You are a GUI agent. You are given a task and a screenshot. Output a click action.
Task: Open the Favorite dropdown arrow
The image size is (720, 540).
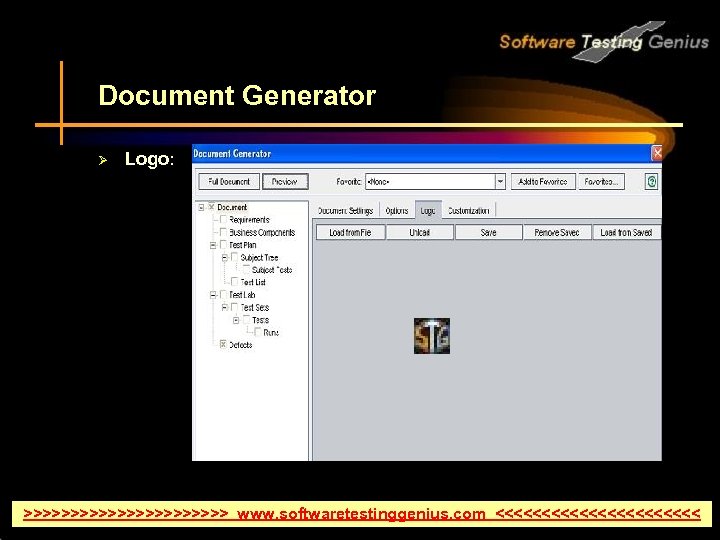(x=500, y=181)
